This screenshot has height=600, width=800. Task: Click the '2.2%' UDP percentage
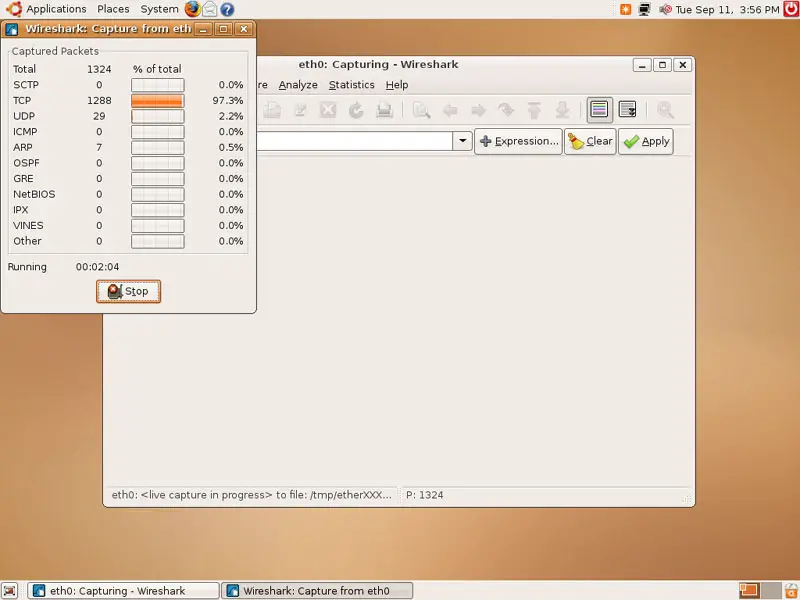231,116
